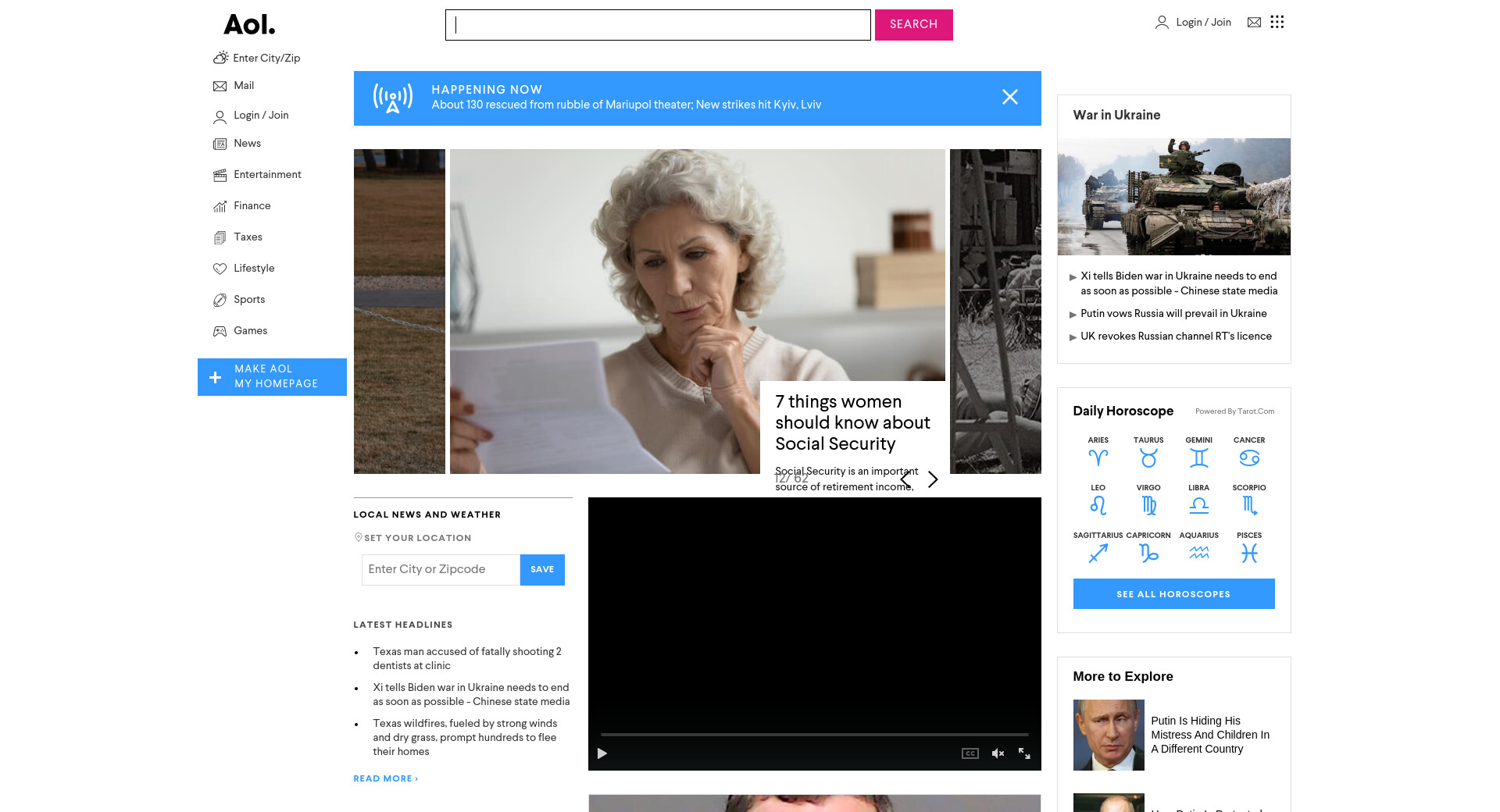The image size is (1500, 812).
Task: Click the video progress bar
Action: point(814,735)
